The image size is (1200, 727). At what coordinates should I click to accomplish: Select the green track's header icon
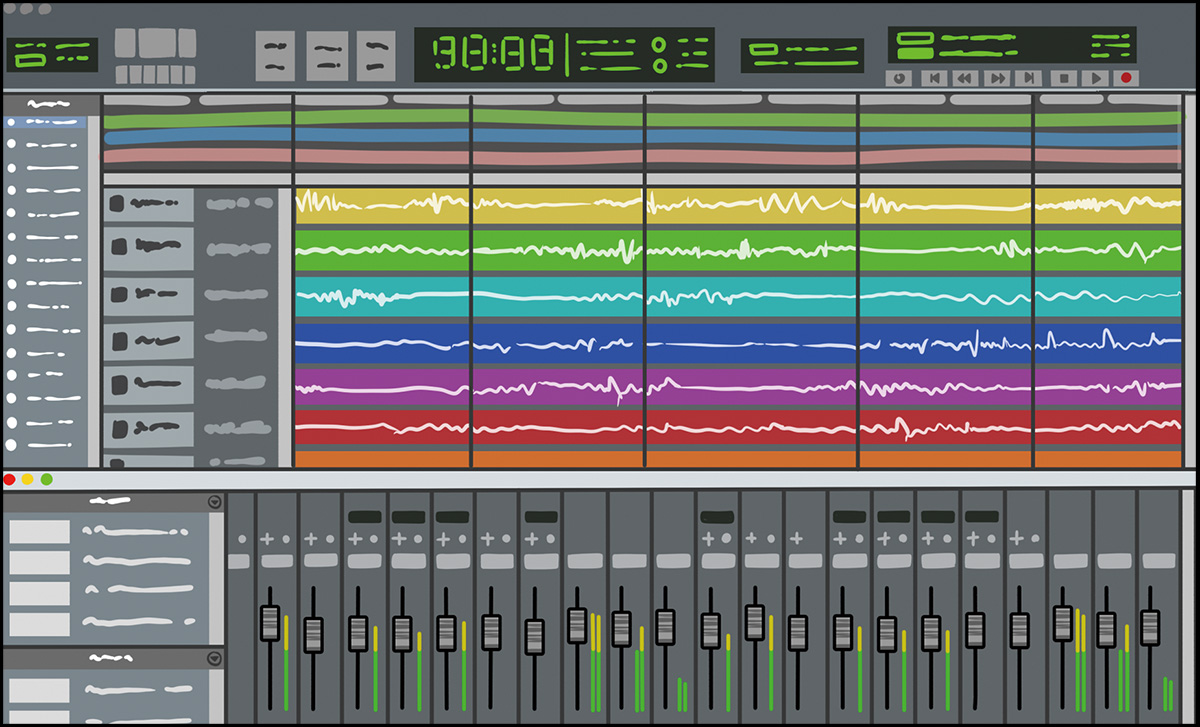coord(118,246)
